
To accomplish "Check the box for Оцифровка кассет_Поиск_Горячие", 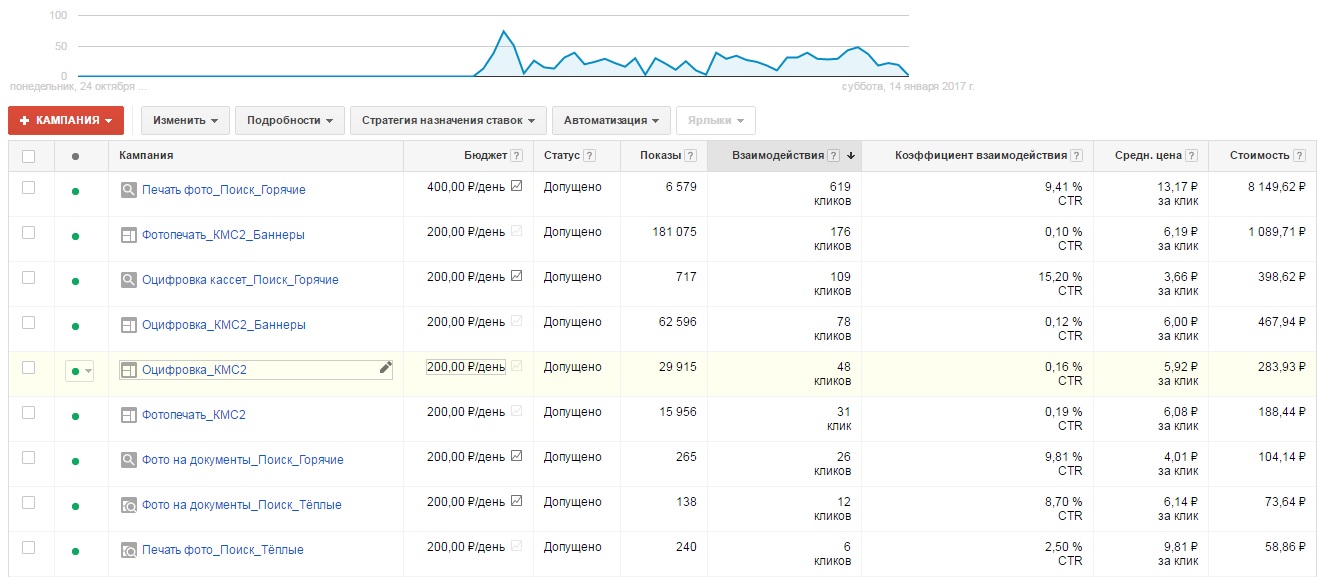I will (28, 277).
